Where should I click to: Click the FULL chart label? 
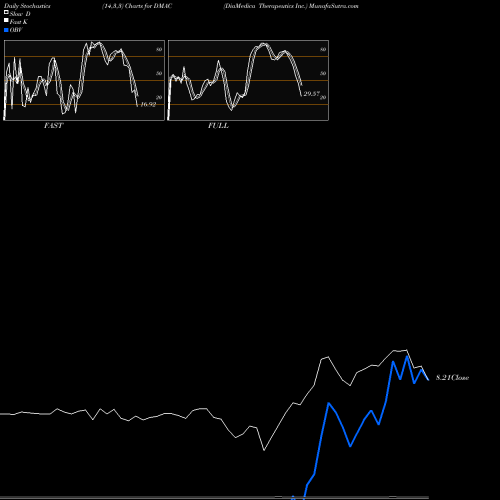click(218, 126)
